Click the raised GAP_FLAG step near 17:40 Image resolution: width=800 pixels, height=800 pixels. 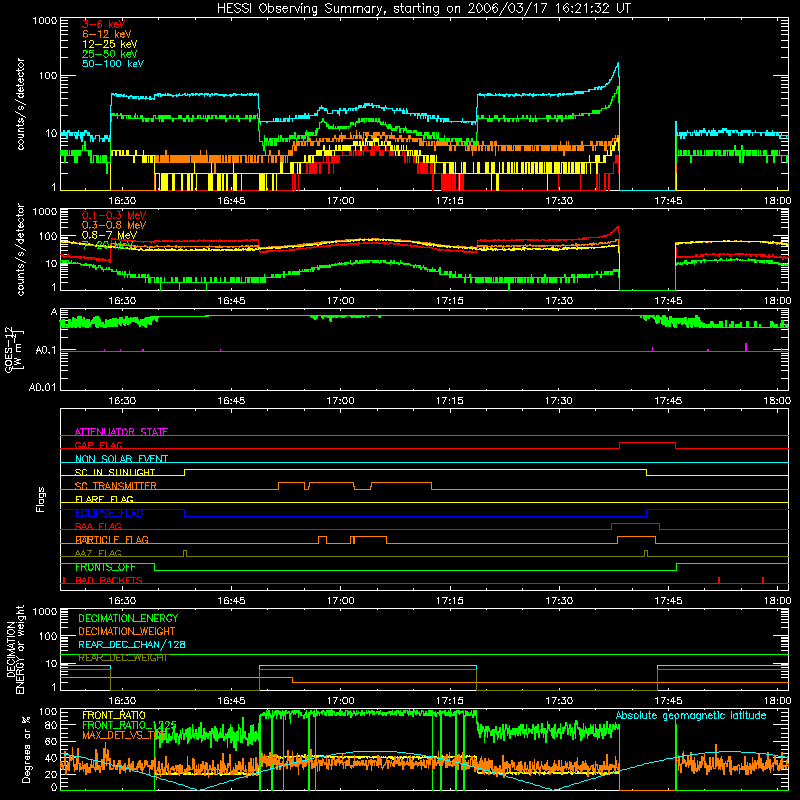(x=647, y=443)
